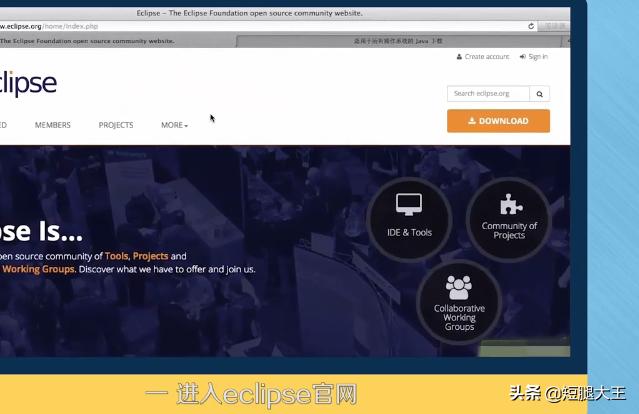Click the Projects link in hero text
This screenshot has height=414, width=639.
(150, 256)
